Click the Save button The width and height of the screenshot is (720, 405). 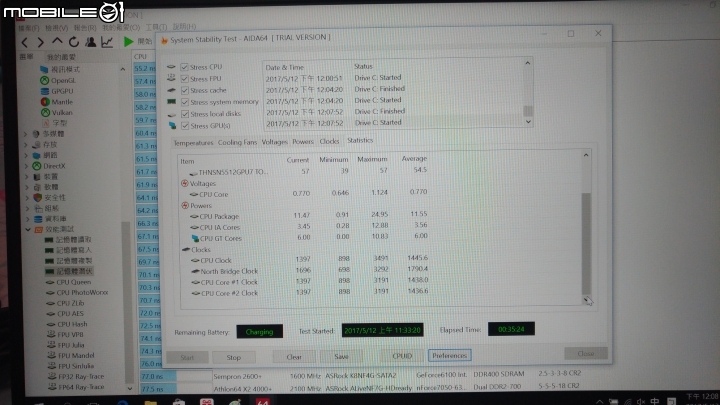(341, 356)
